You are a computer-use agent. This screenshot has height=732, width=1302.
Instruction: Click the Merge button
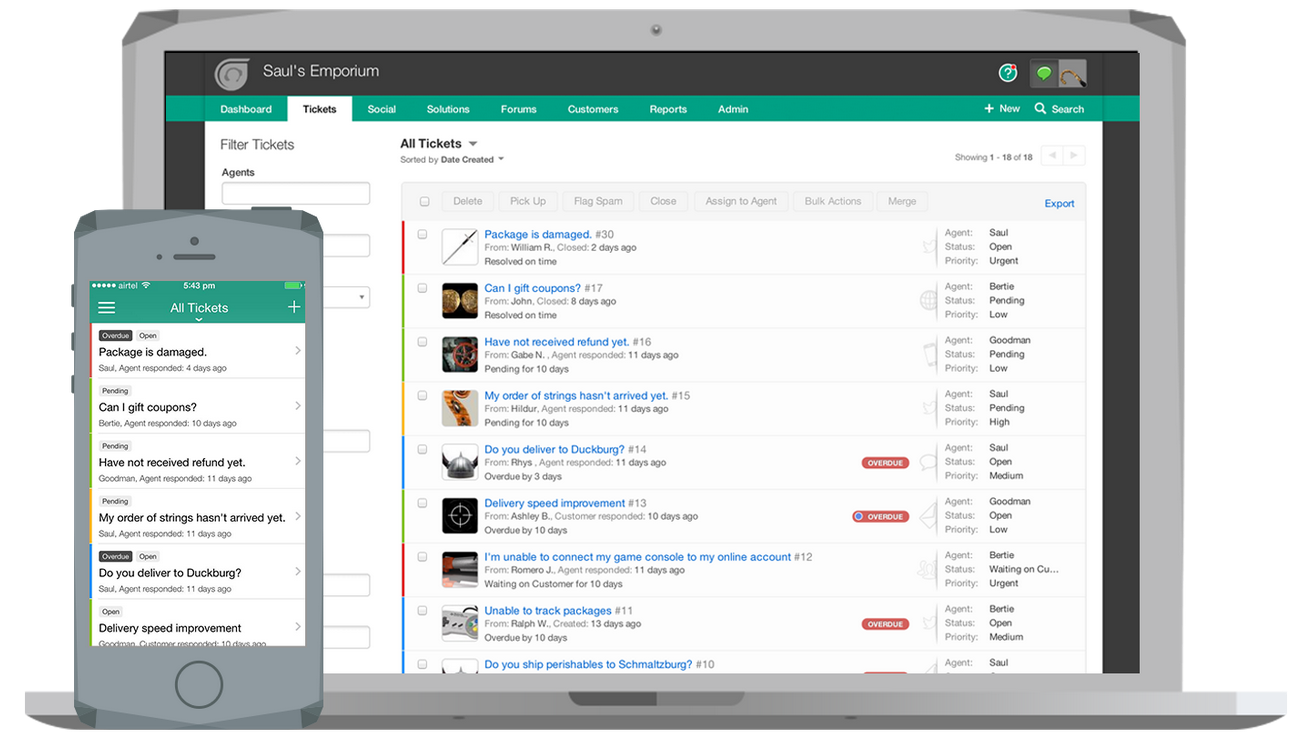point(902,201)
